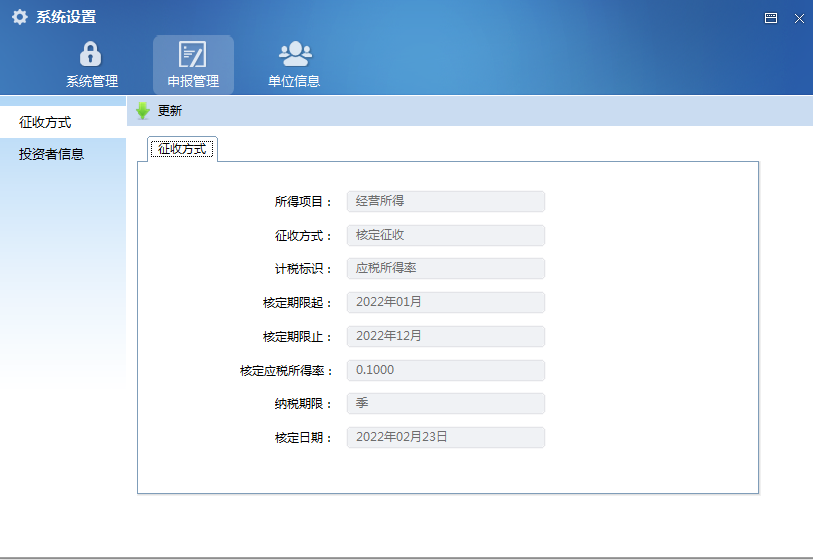Click the 所得项目 field showing 经营所得
The height and width of the screenshot is (560, 813).
(445, 201)
